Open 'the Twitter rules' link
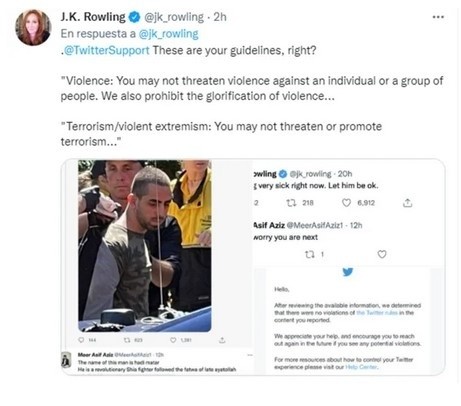 [x=377, y=313]
